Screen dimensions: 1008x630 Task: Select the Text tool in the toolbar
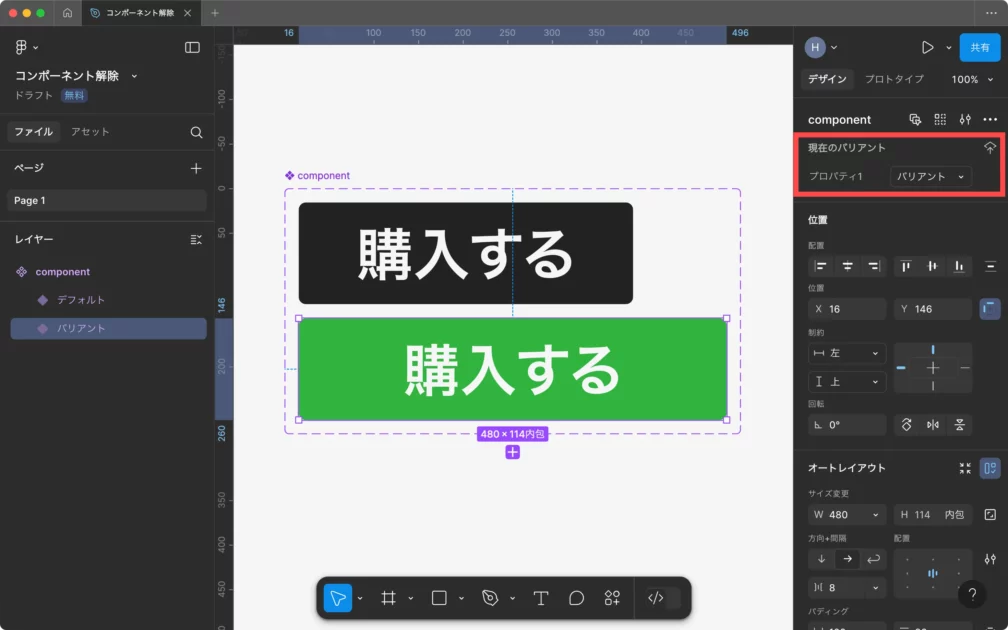(x=541, y=598)
